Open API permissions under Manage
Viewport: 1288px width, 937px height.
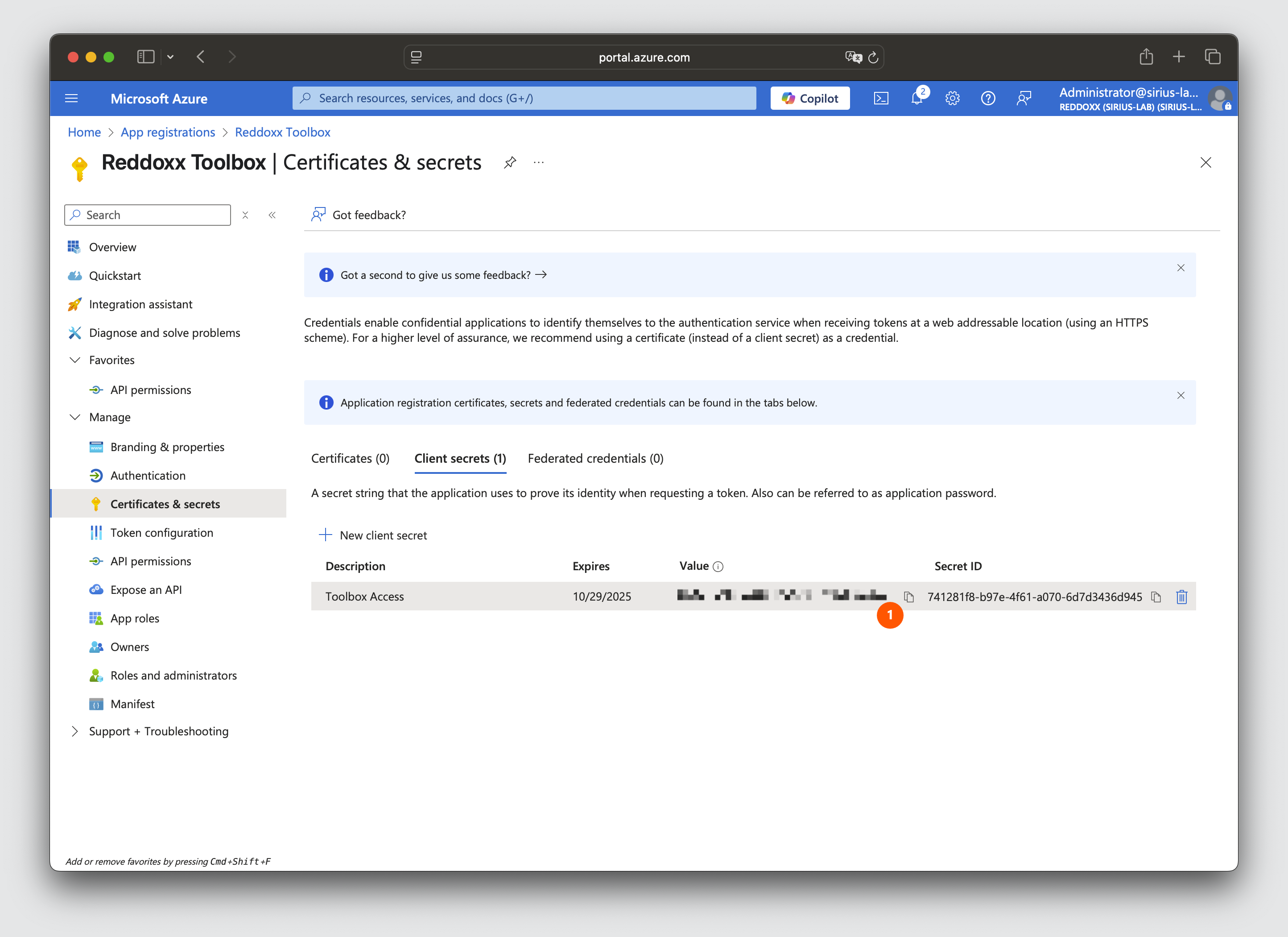[x=150, y=561]
